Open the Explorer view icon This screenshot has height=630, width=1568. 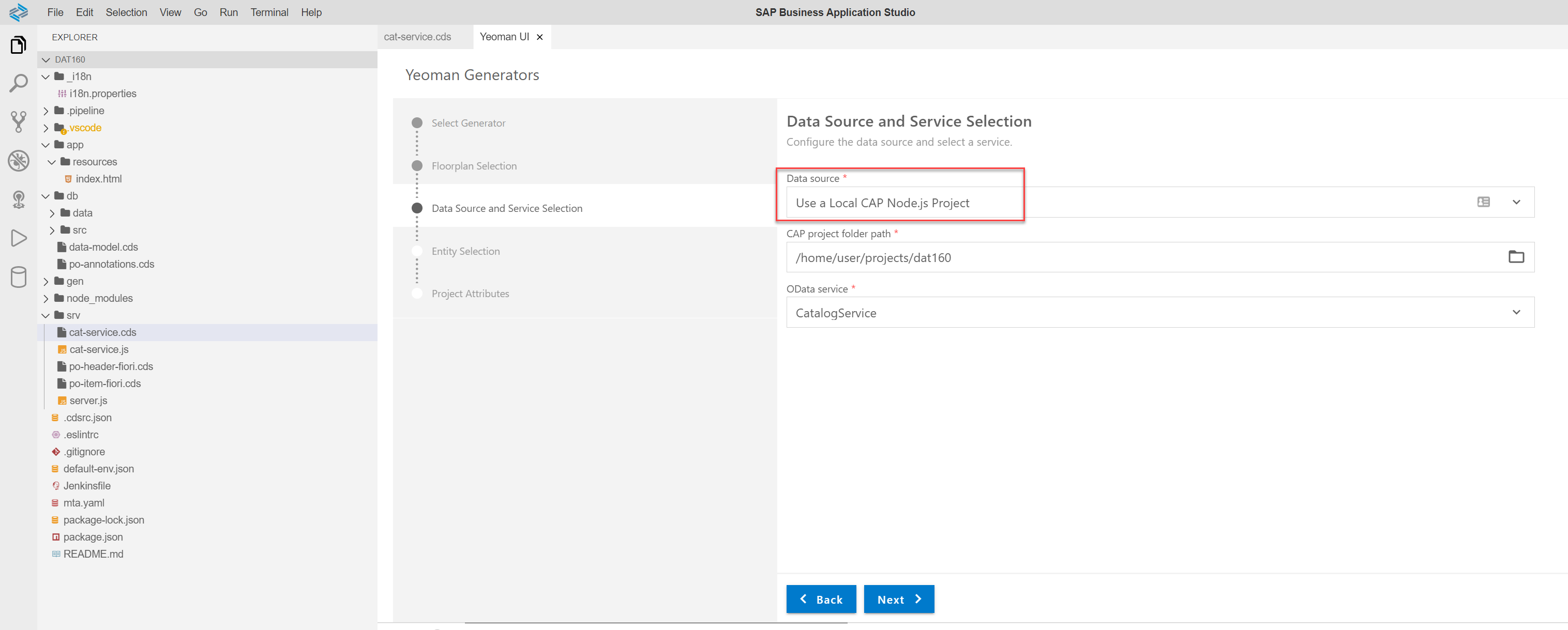[18, 45]
